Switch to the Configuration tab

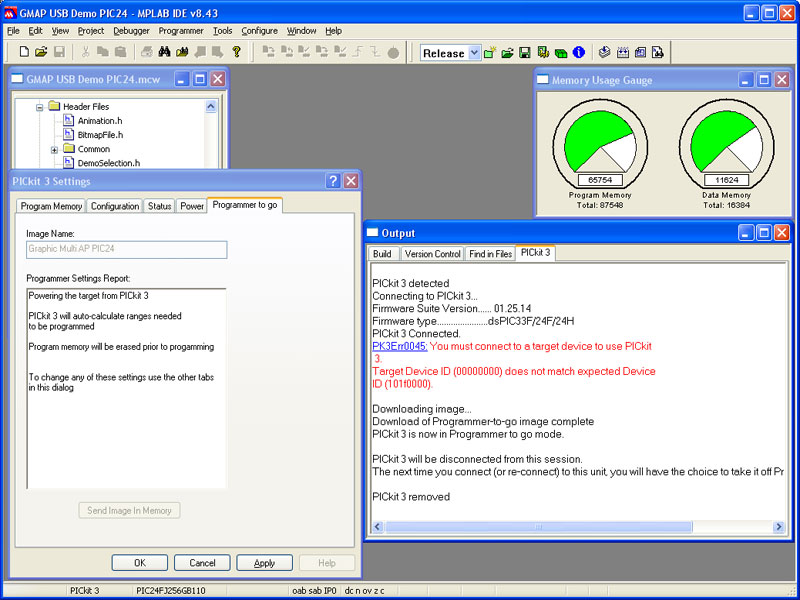point(115,206)
